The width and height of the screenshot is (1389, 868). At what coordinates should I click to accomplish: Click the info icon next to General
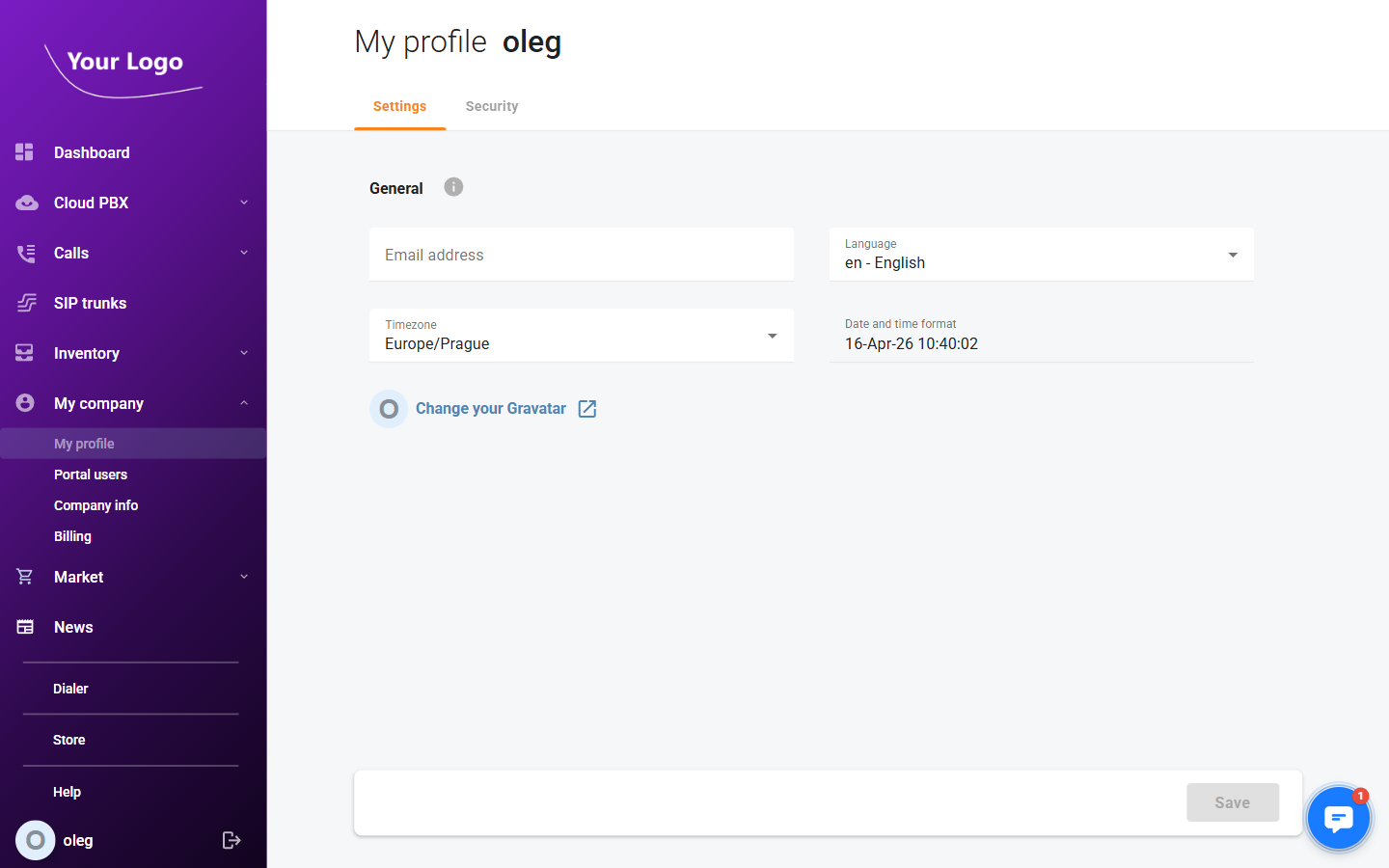point(452,186)
